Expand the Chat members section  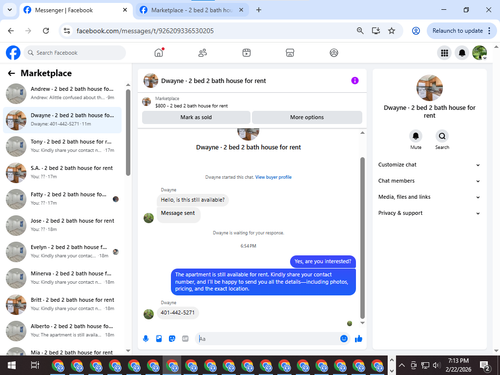(429, 181)
